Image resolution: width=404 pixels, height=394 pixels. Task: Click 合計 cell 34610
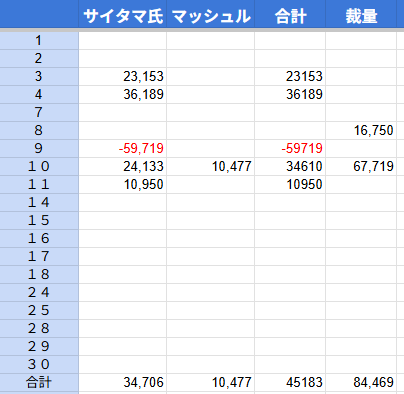(290, 167)
